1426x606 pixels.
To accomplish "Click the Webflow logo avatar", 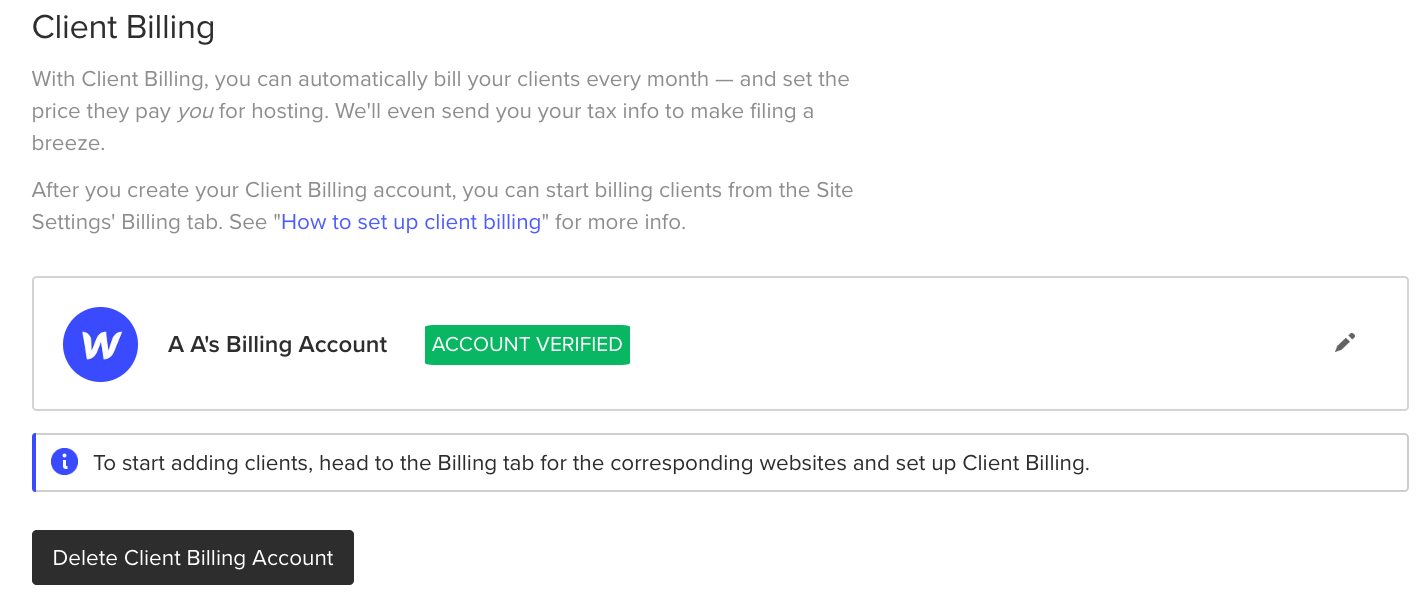I will click(x=100, y=344).
